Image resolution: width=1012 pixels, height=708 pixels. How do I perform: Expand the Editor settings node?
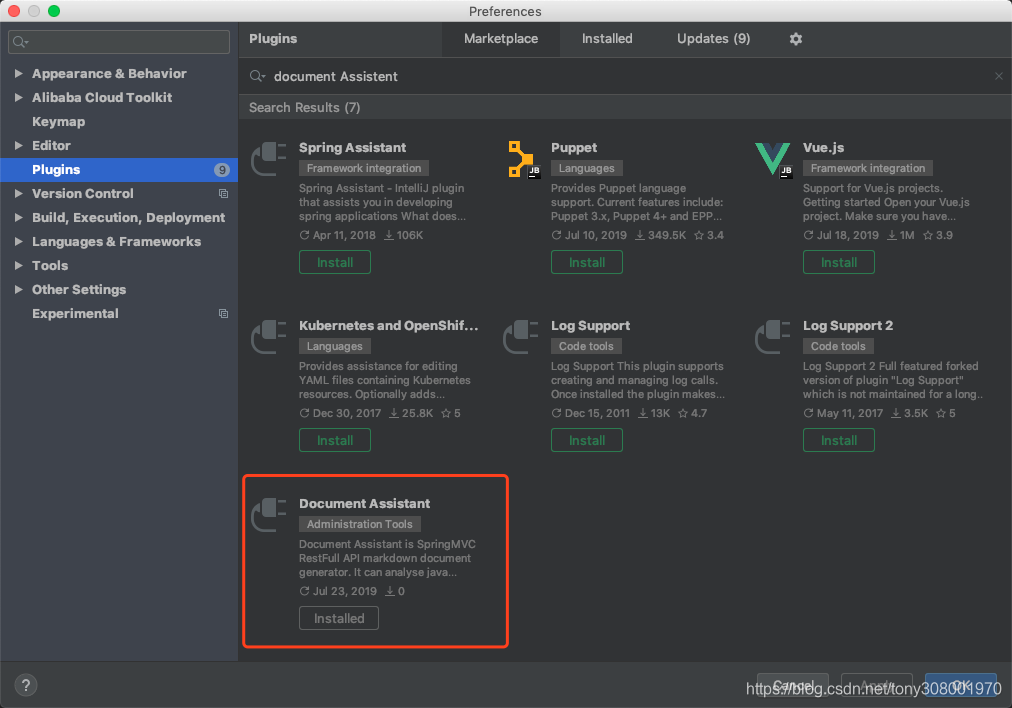[19, 145]
